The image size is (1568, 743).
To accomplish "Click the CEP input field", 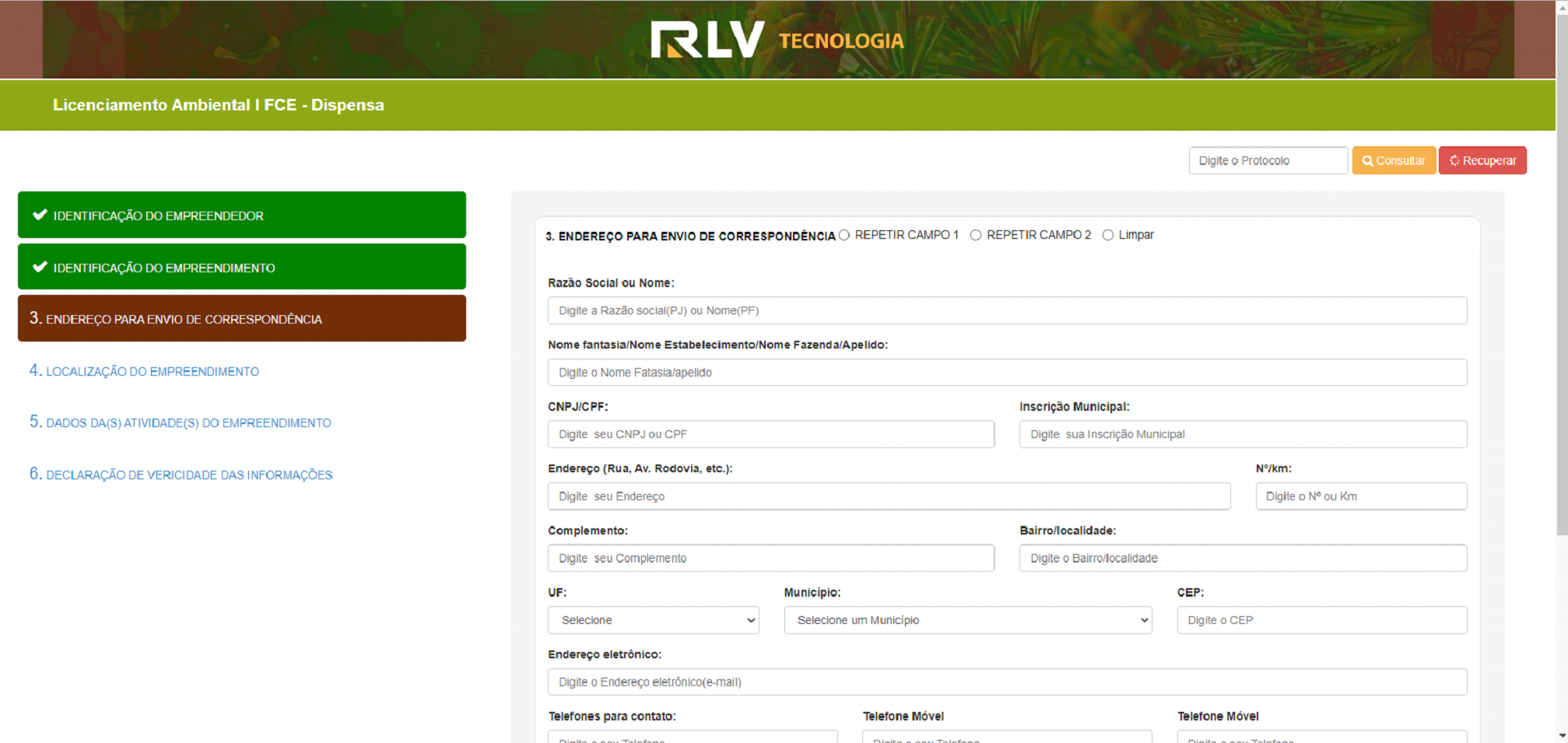I will (x=1322, y=620).
